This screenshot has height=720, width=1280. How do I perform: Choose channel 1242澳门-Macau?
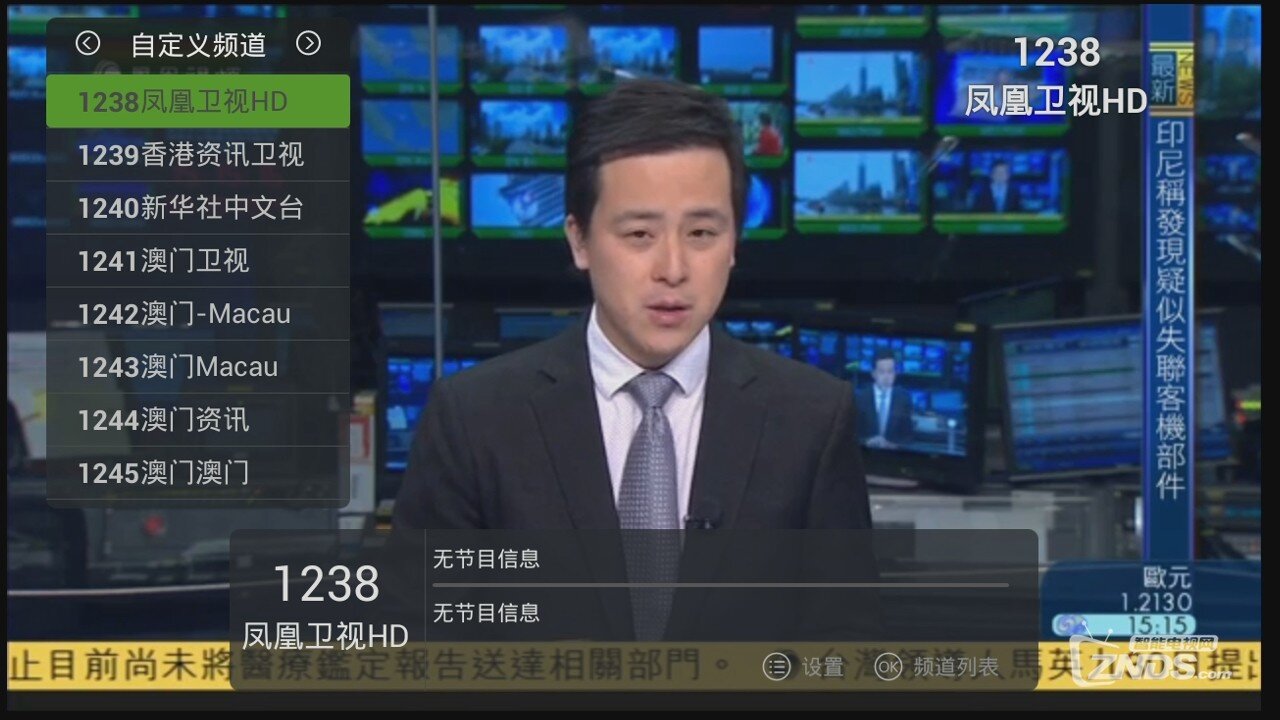[198, 313]
